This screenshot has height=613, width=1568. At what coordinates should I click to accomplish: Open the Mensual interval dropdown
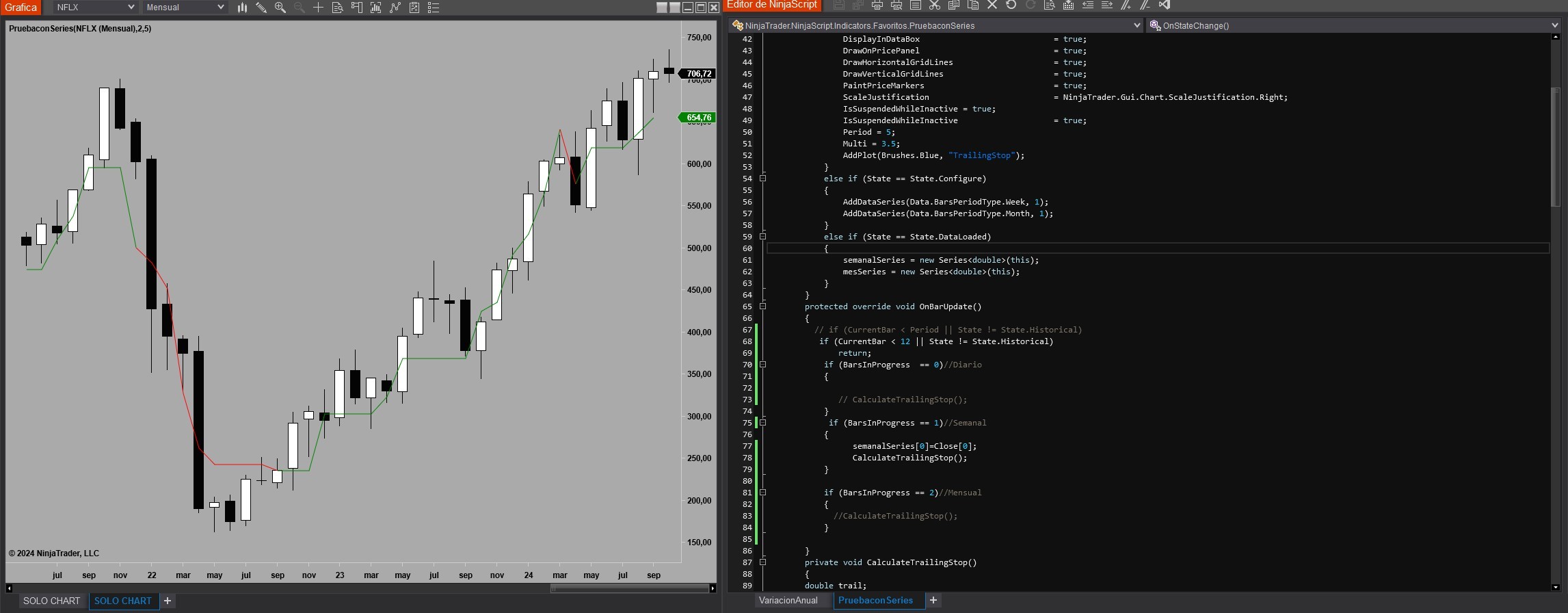pyautogui.click(x=185, y=8)
